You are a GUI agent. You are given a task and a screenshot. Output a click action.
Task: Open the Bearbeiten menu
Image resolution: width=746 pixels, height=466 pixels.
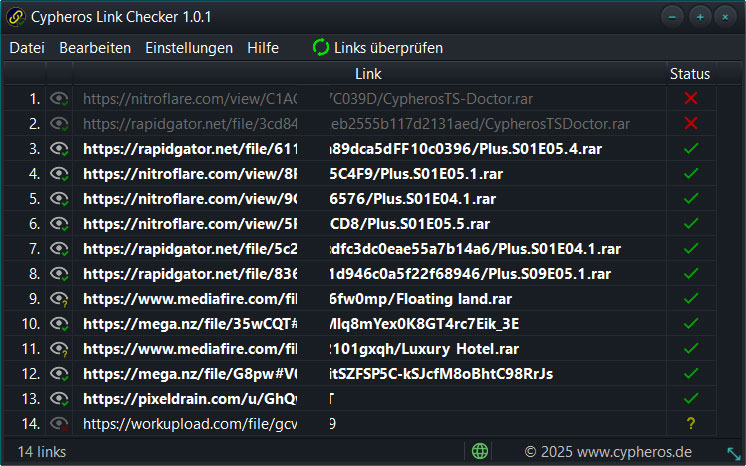click(x=95, y=48)
